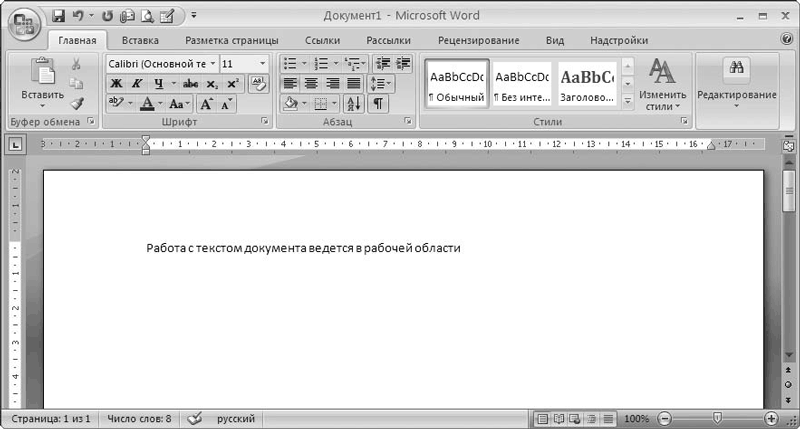
Task: Toggle italic formatting (К)
Action: [135, 84]
